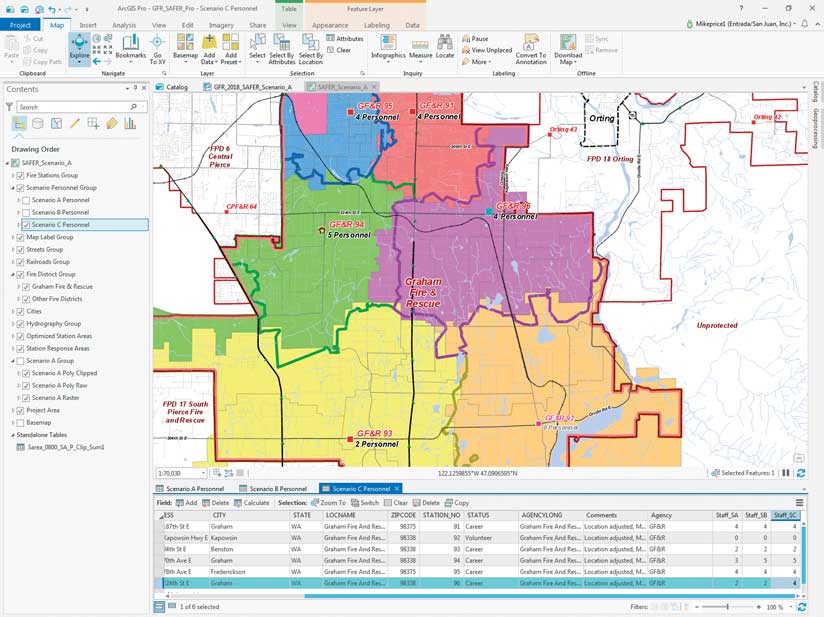Switch Contents to List By Drawing Order
This screenshot has height=617, width=824.
point(19,124)
